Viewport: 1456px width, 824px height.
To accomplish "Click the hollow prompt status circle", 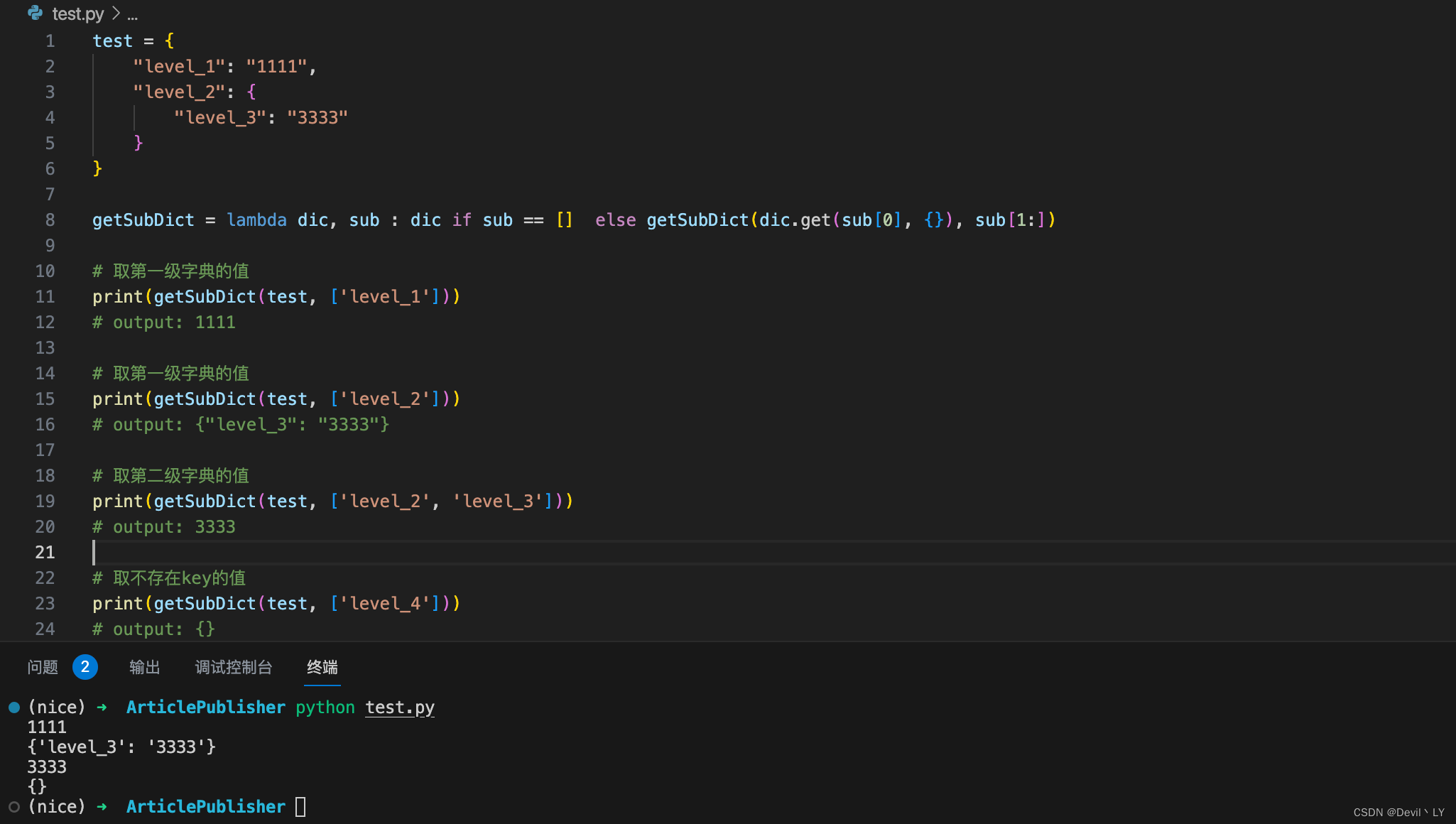I will point(14,807).
